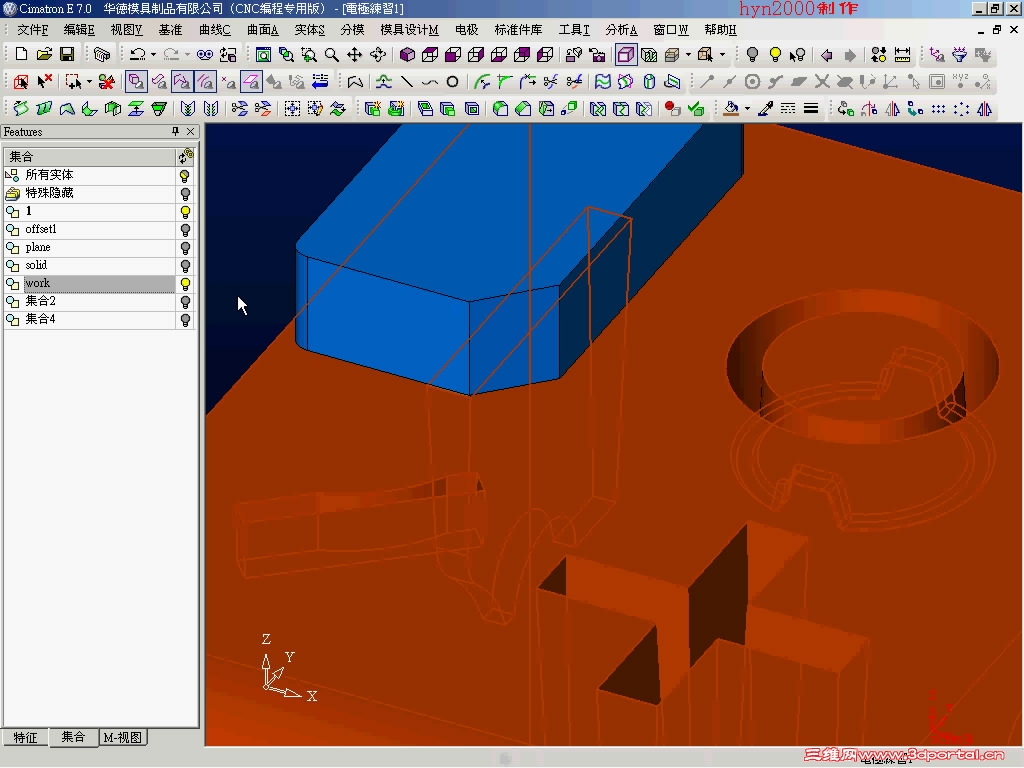
Task: Click the unselect cursor with red X
Action: [x=44, y=82]
